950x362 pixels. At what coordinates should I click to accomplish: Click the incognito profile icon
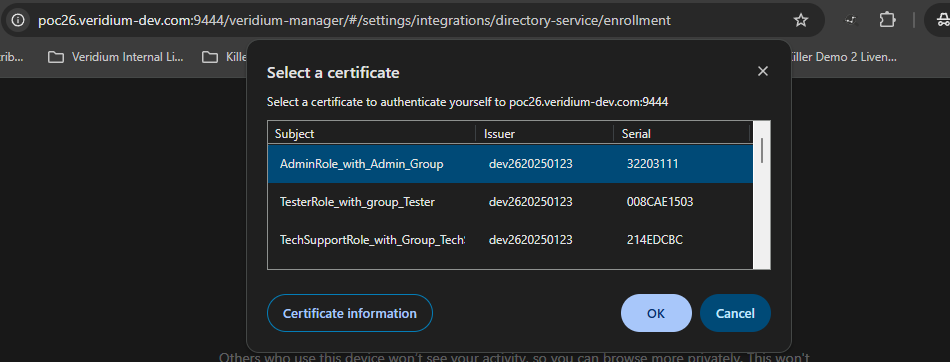(x=942, y=20)
